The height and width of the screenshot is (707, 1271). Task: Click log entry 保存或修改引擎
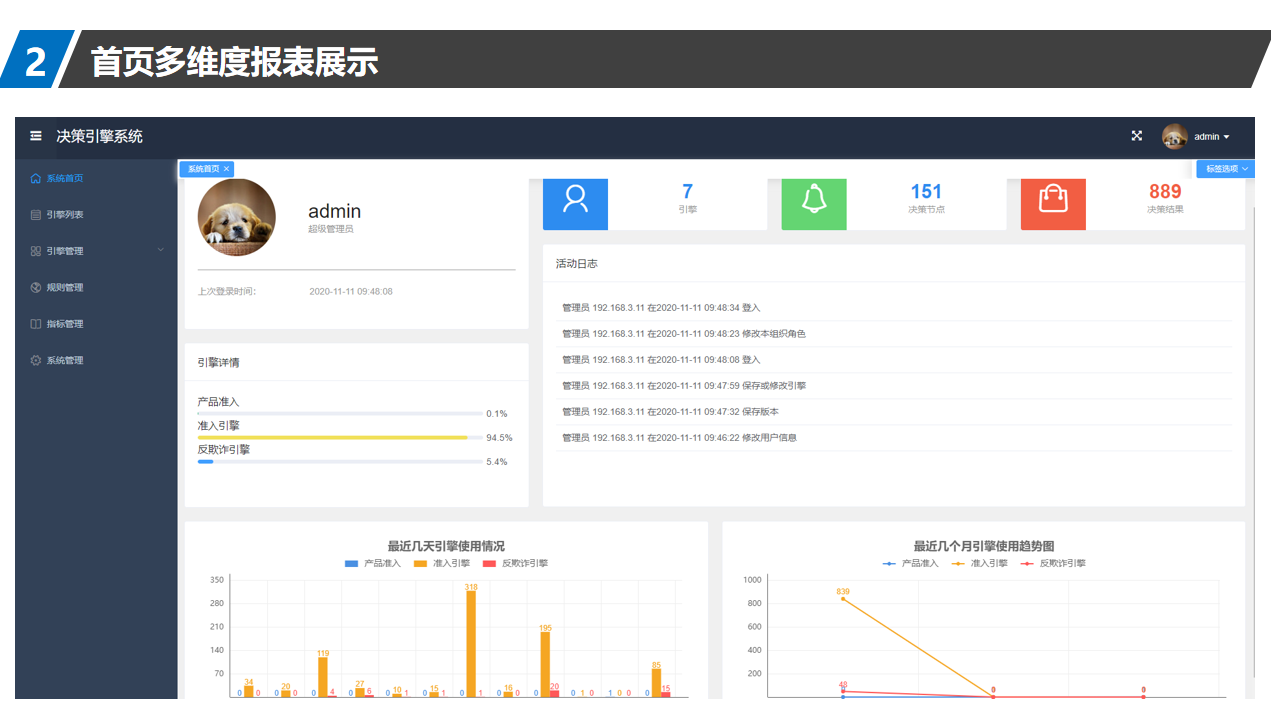tap(894, 386)
